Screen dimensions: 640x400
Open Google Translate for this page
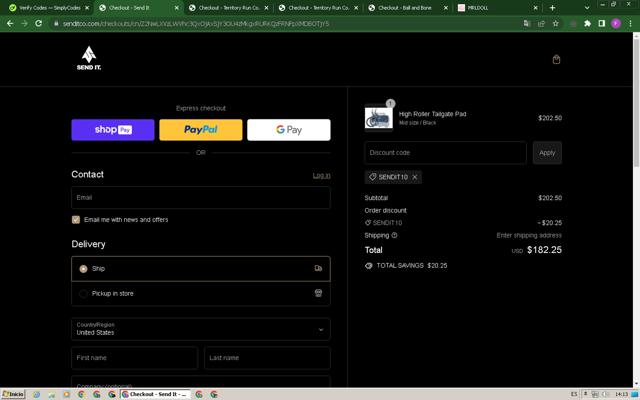click(527, 24)
